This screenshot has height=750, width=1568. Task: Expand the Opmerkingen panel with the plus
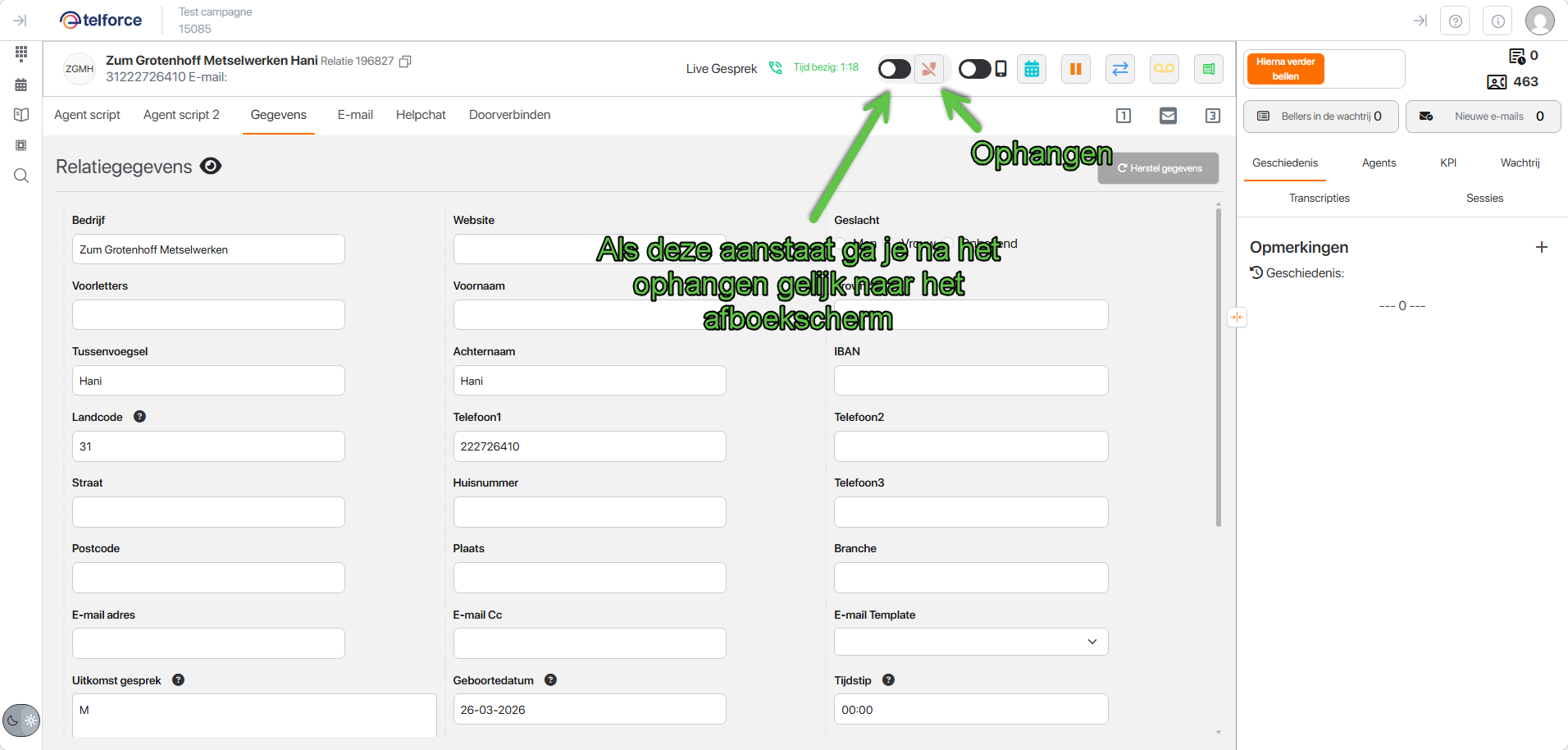tap(1542, 246)
